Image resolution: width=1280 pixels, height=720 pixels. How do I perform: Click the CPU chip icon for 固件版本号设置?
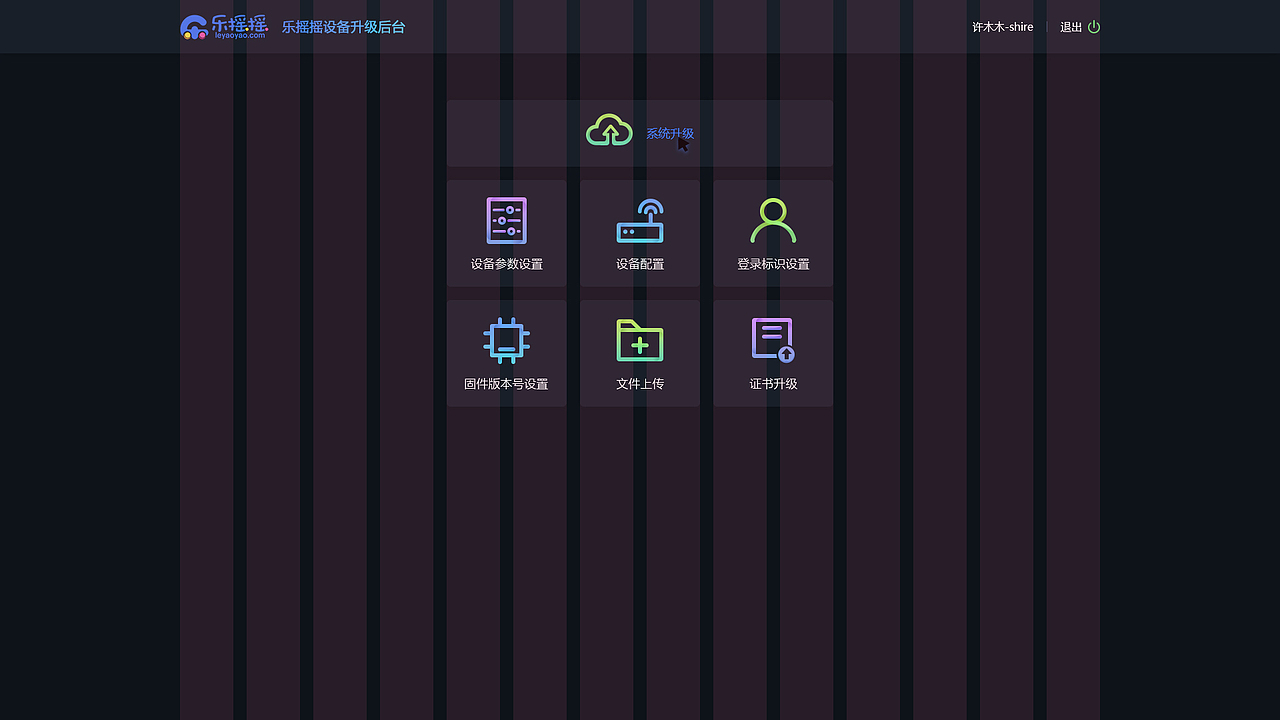click(x=506, y=339)
